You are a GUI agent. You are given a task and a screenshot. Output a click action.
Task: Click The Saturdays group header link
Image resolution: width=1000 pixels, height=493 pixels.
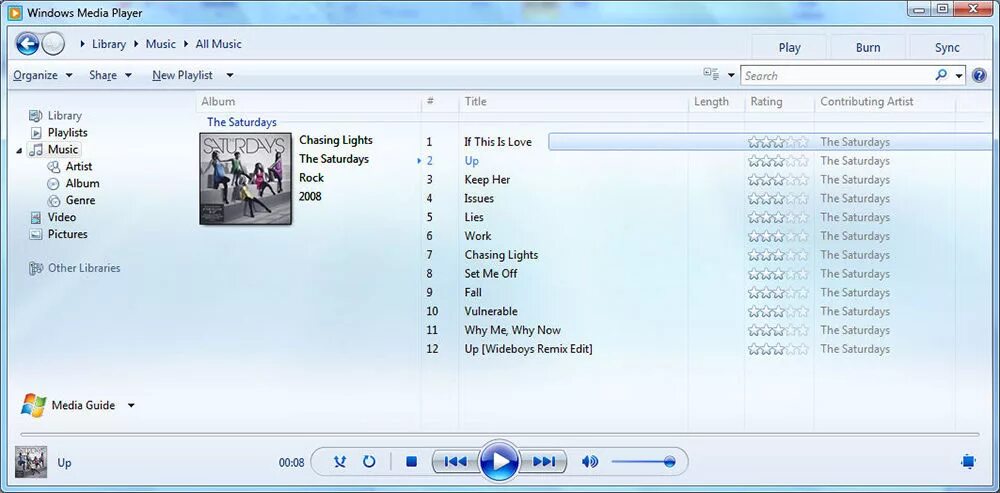click(x=242, y=122)
